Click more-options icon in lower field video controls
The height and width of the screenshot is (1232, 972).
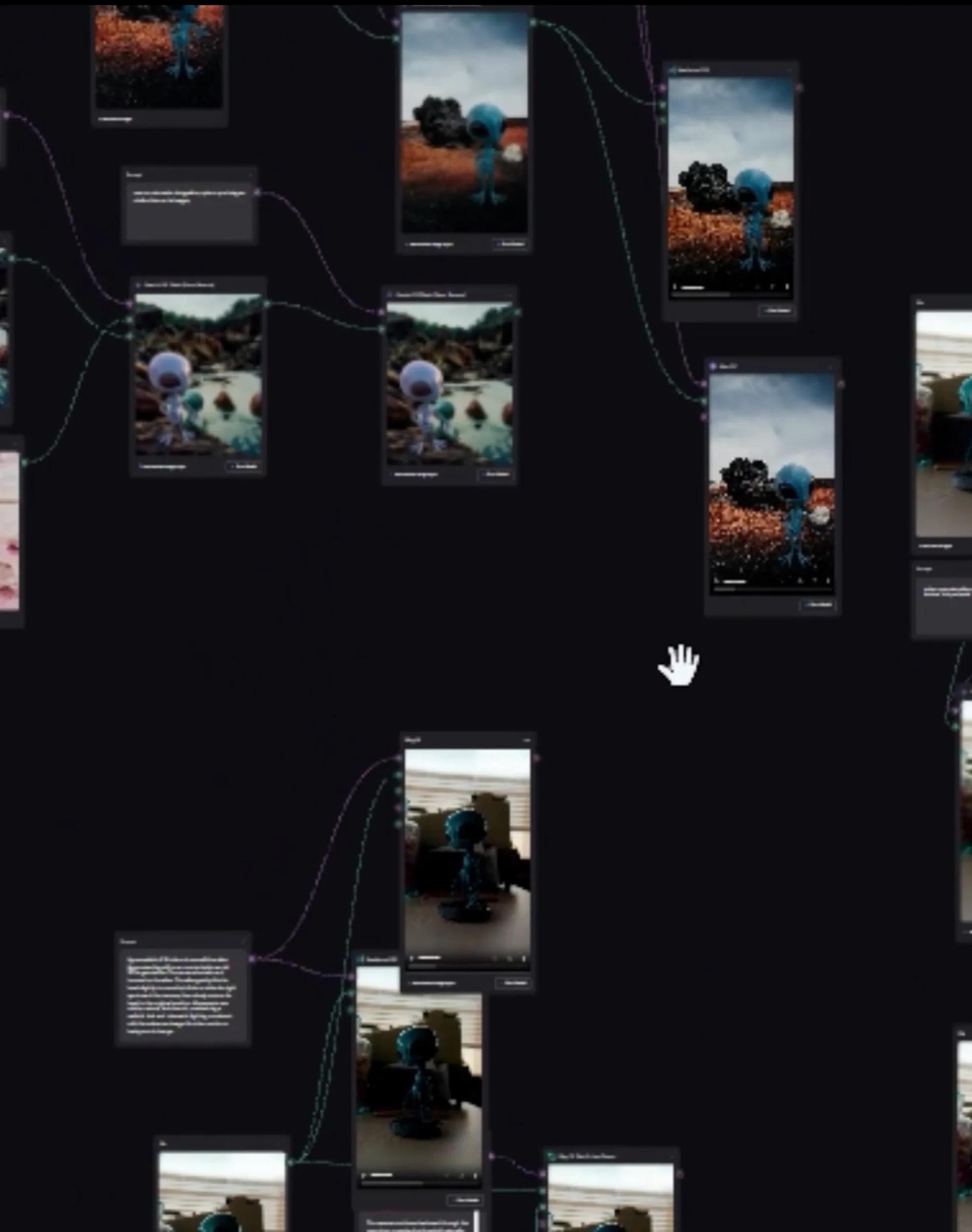tap(829, 581)
